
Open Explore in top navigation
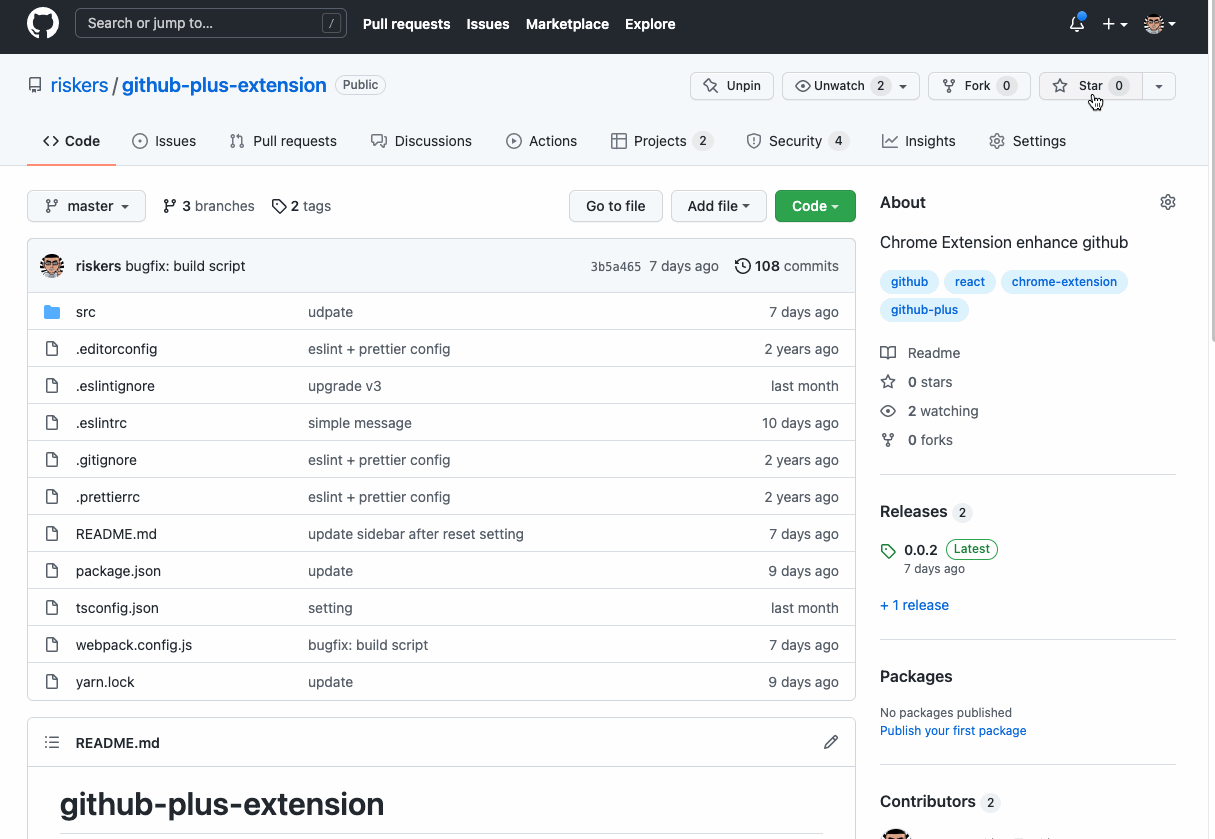pyautogui.click(x=650, y=24)
